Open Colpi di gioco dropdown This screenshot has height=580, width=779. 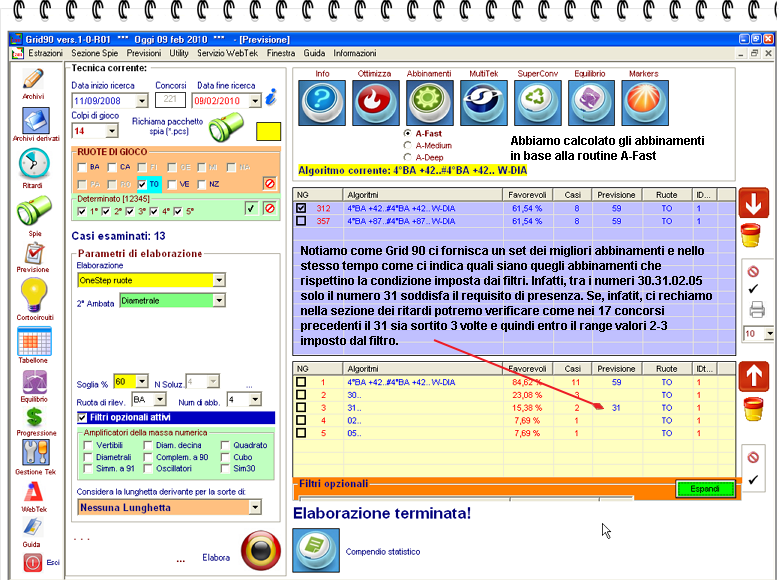[112, 131]
